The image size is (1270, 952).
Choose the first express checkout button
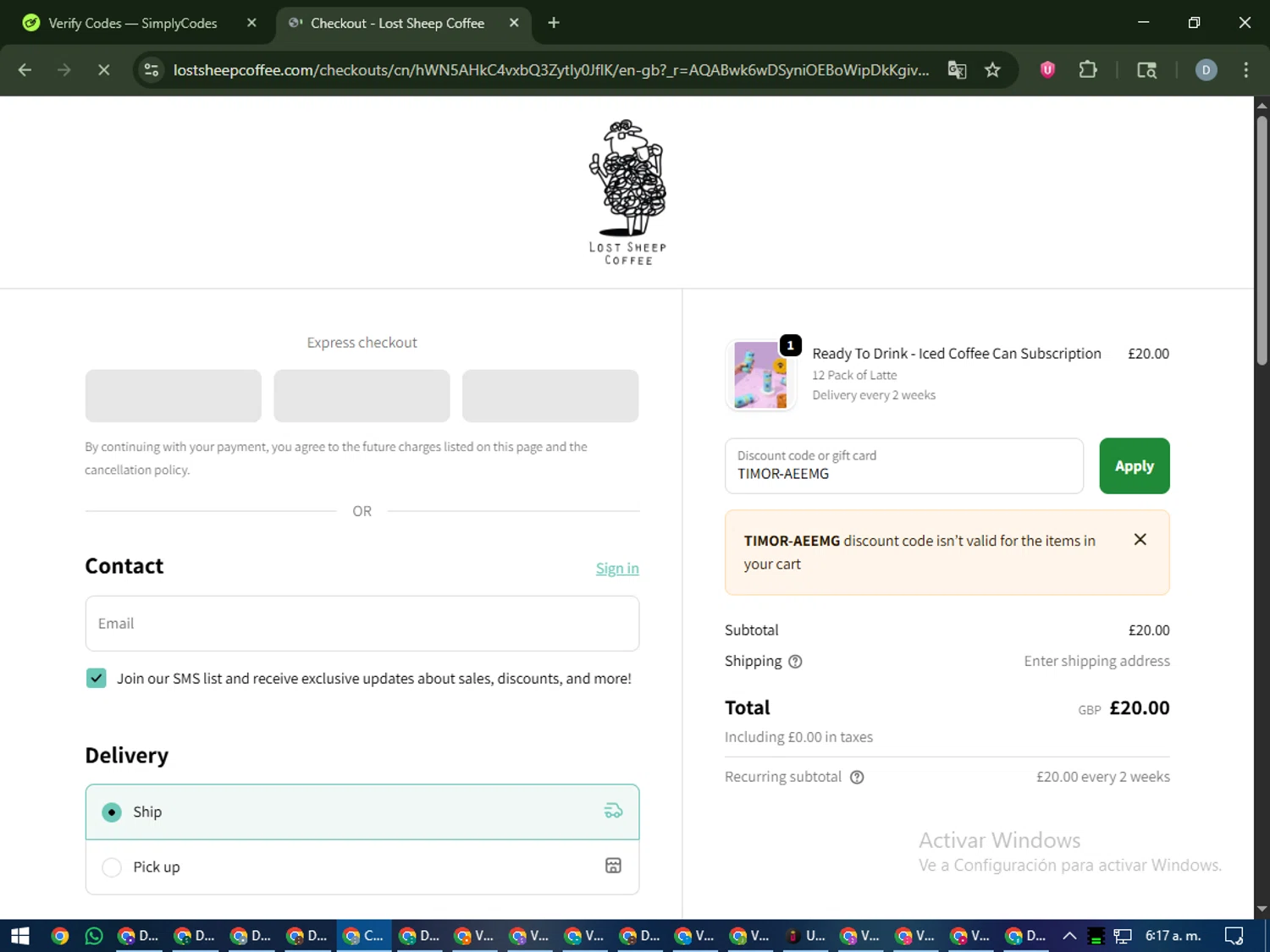tap(174, 395)
